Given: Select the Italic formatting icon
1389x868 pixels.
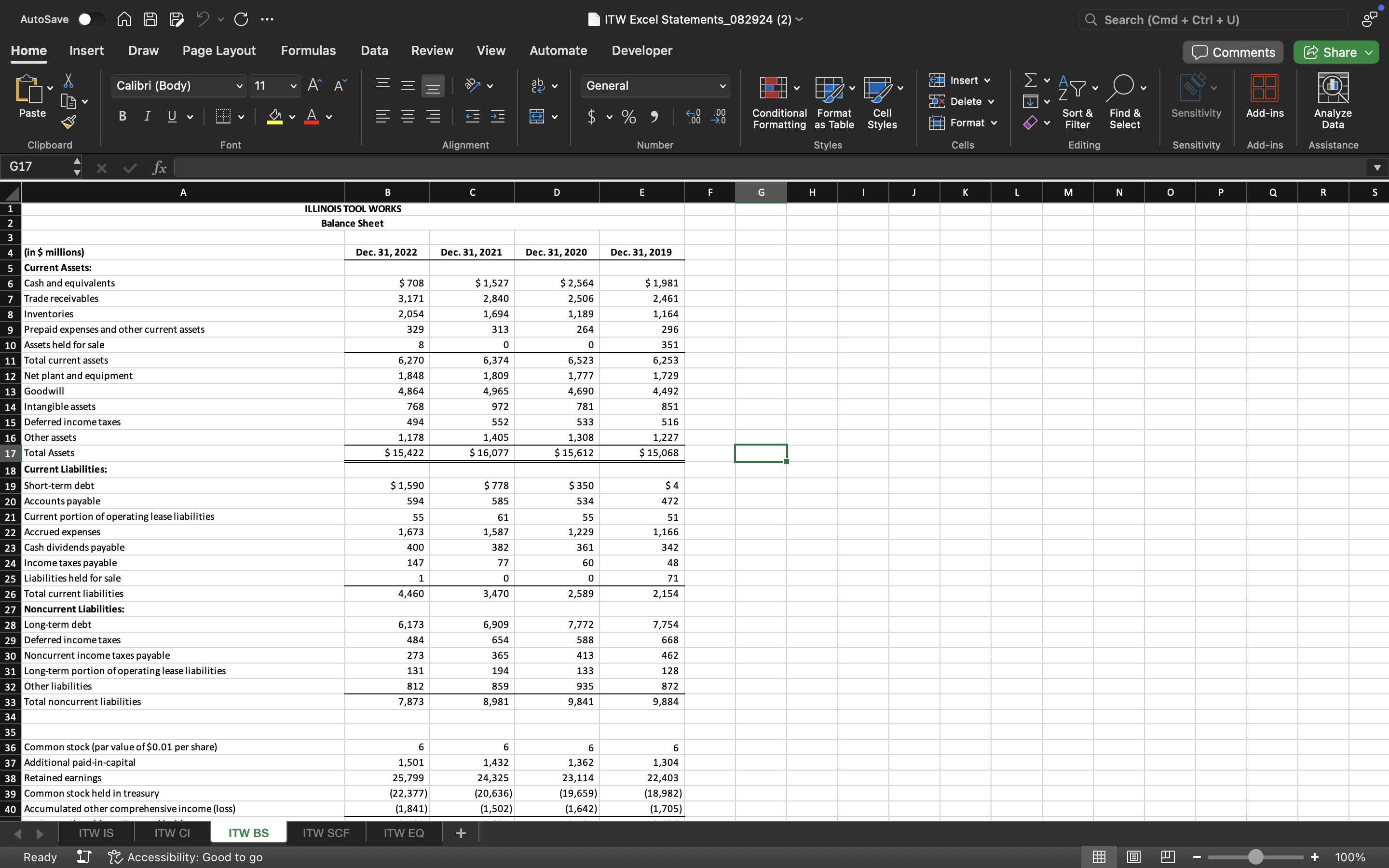Looking at the screenshot, I should 147,116.
